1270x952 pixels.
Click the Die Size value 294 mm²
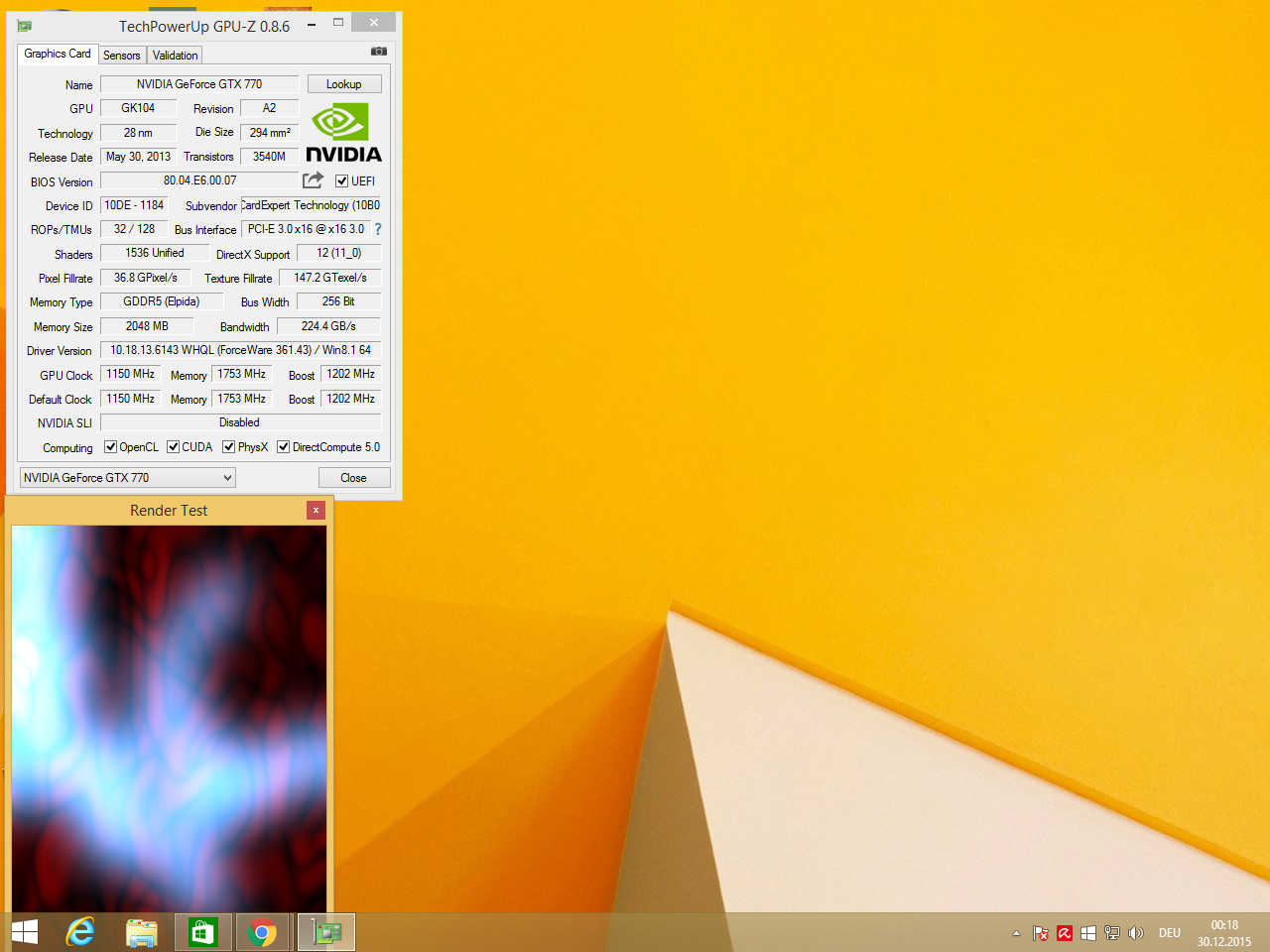(270, 133)
